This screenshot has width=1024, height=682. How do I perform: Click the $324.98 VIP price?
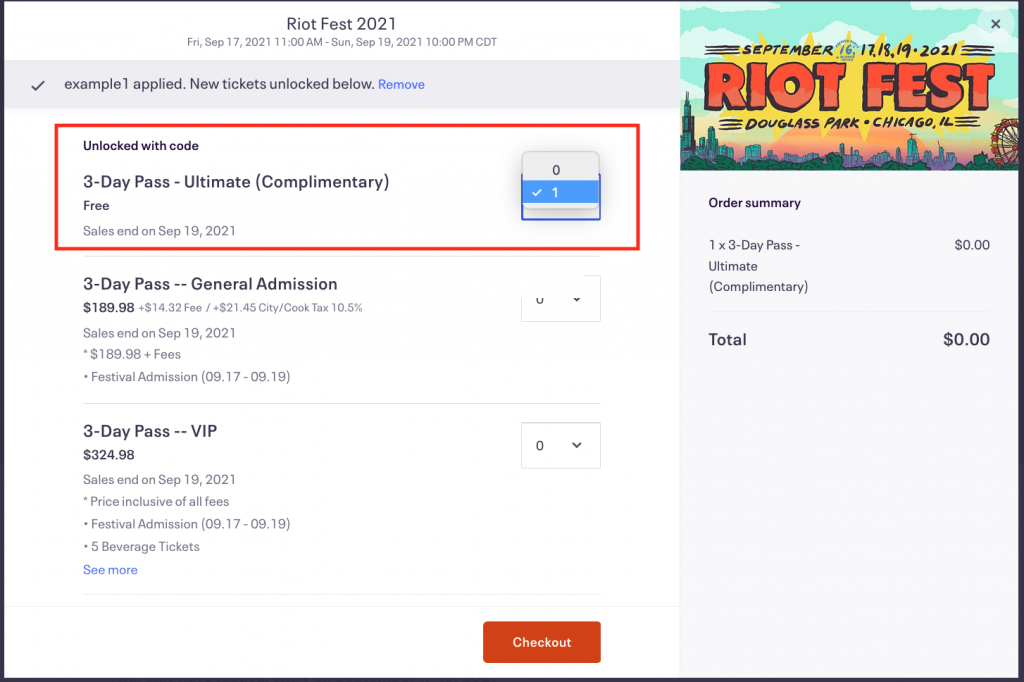point(108,455)
